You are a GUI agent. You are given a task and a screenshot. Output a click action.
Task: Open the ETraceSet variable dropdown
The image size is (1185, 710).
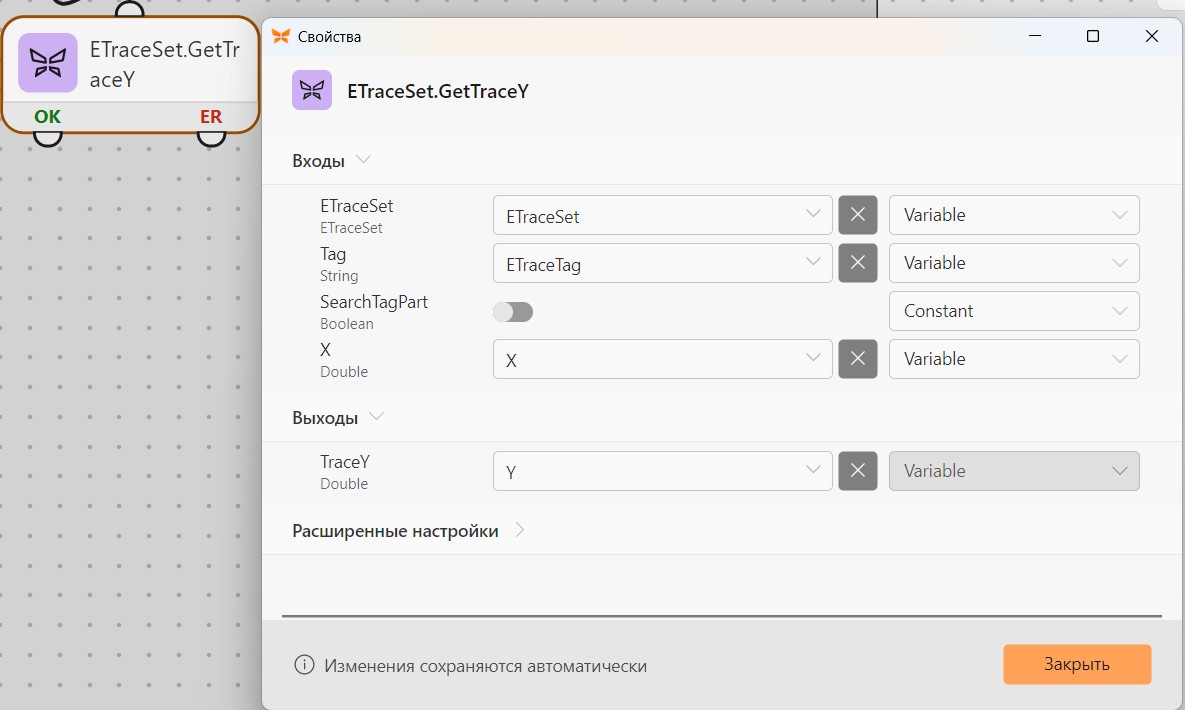[x=663, y=215]
